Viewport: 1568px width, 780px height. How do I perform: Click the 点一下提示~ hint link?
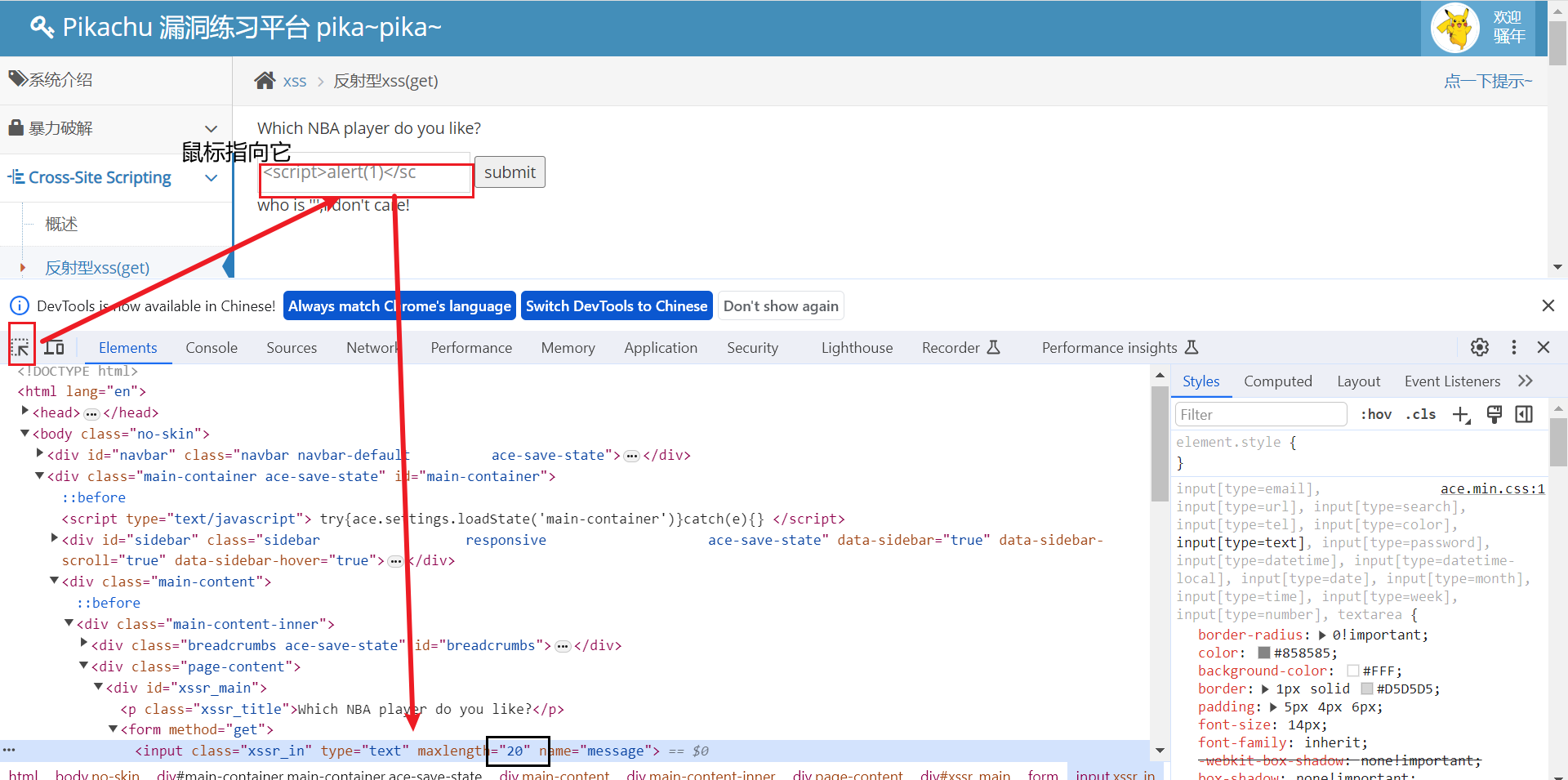1488,81
